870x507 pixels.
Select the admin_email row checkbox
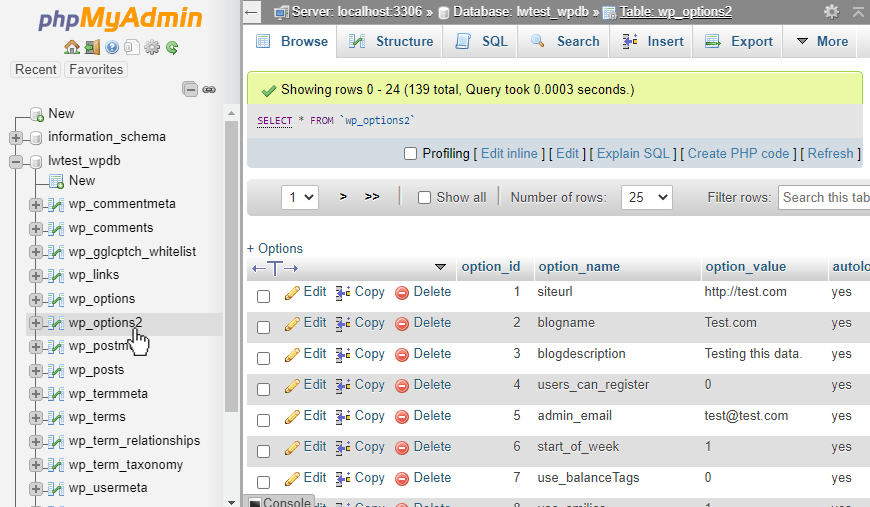click(x=264, y=420)
